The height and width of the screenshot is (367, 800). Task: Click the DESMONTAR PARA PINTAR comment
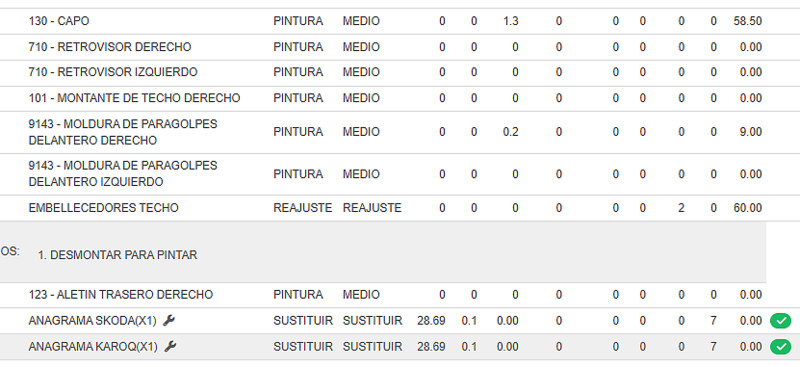[x=117, y=255]
